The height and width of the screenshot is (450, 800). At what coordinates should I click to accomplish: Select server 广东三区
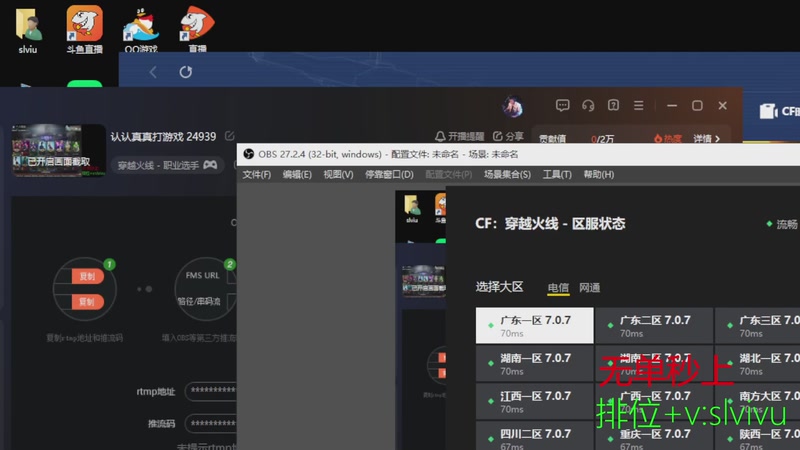(x=757, y=326)
